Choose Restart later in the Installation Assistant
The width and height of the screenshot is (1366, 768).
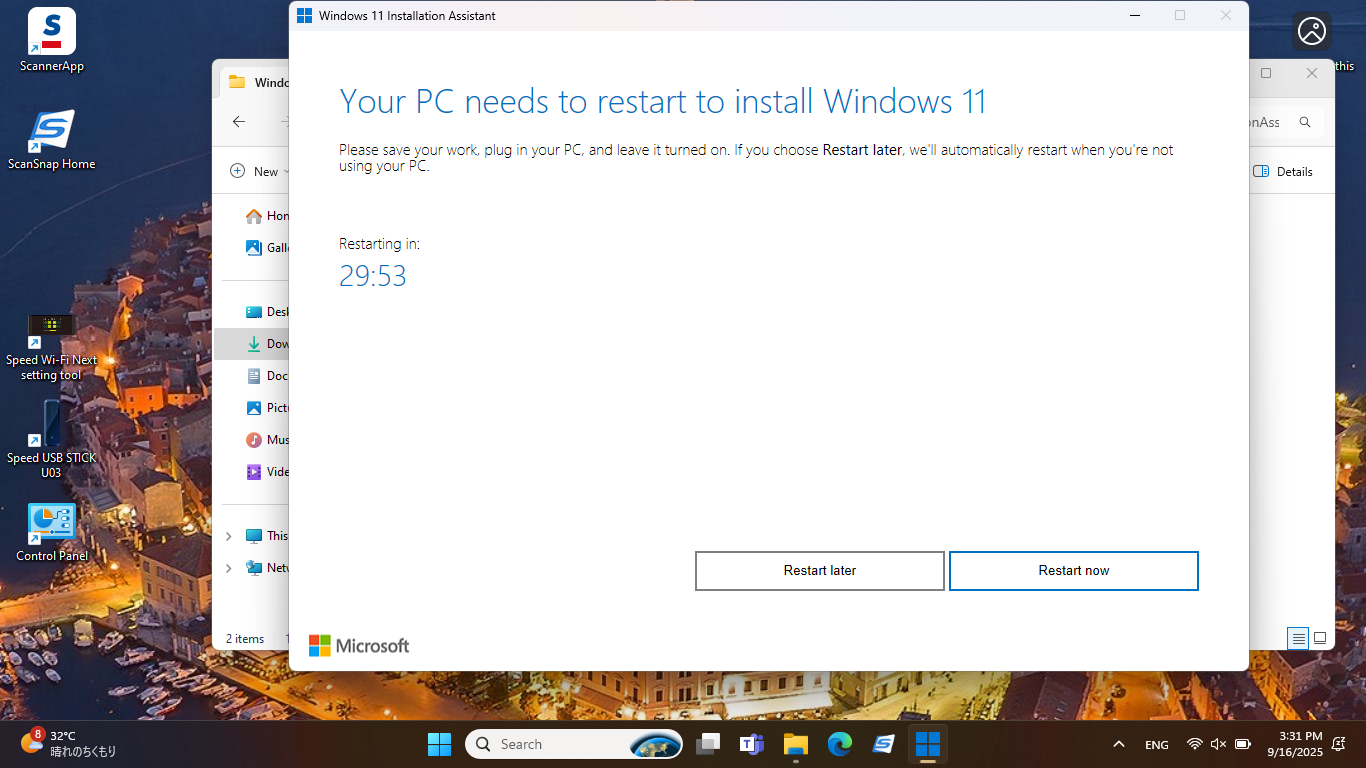tap(820, 571)
